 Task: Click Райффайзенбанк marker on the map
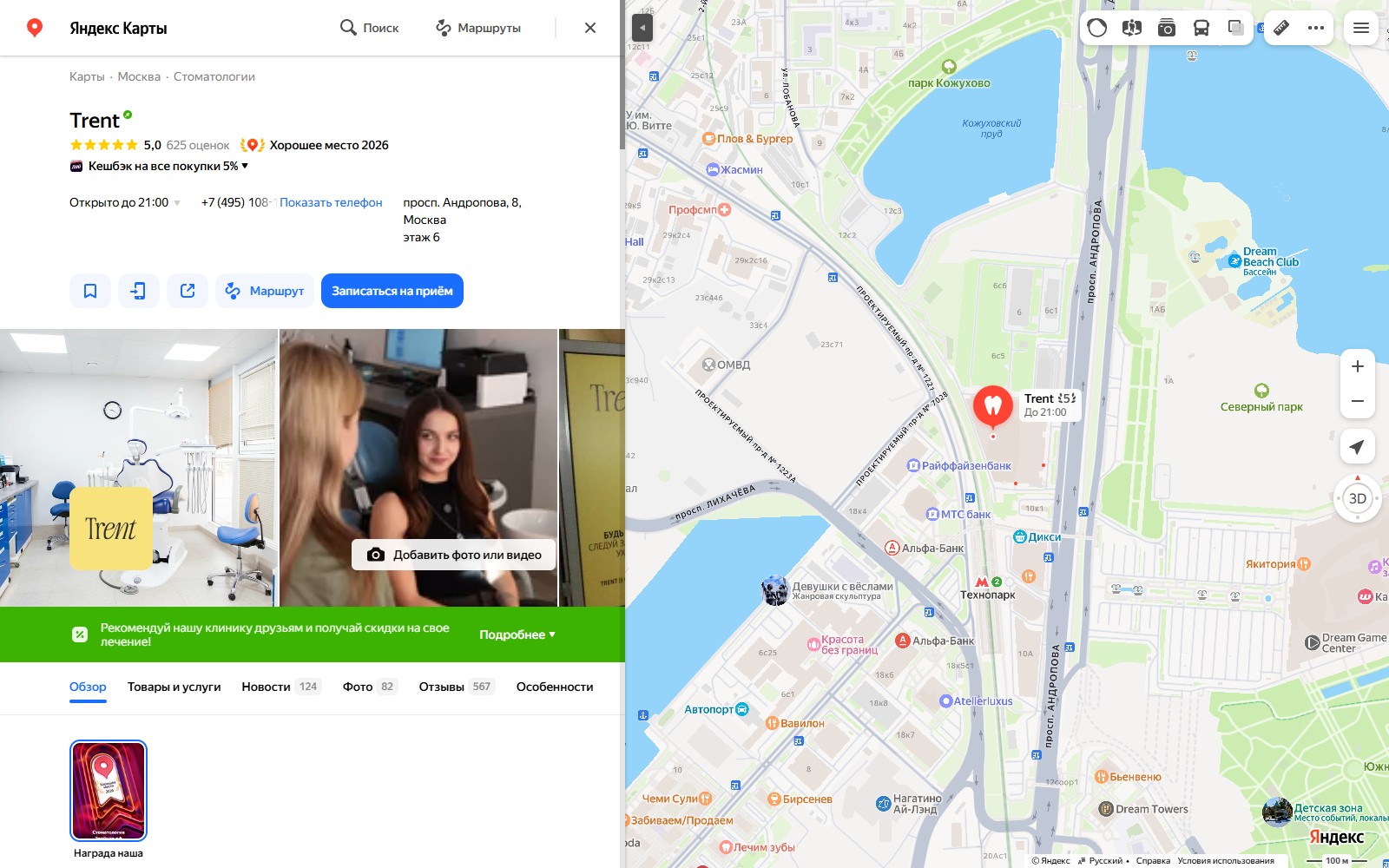(x=959, y=466)
